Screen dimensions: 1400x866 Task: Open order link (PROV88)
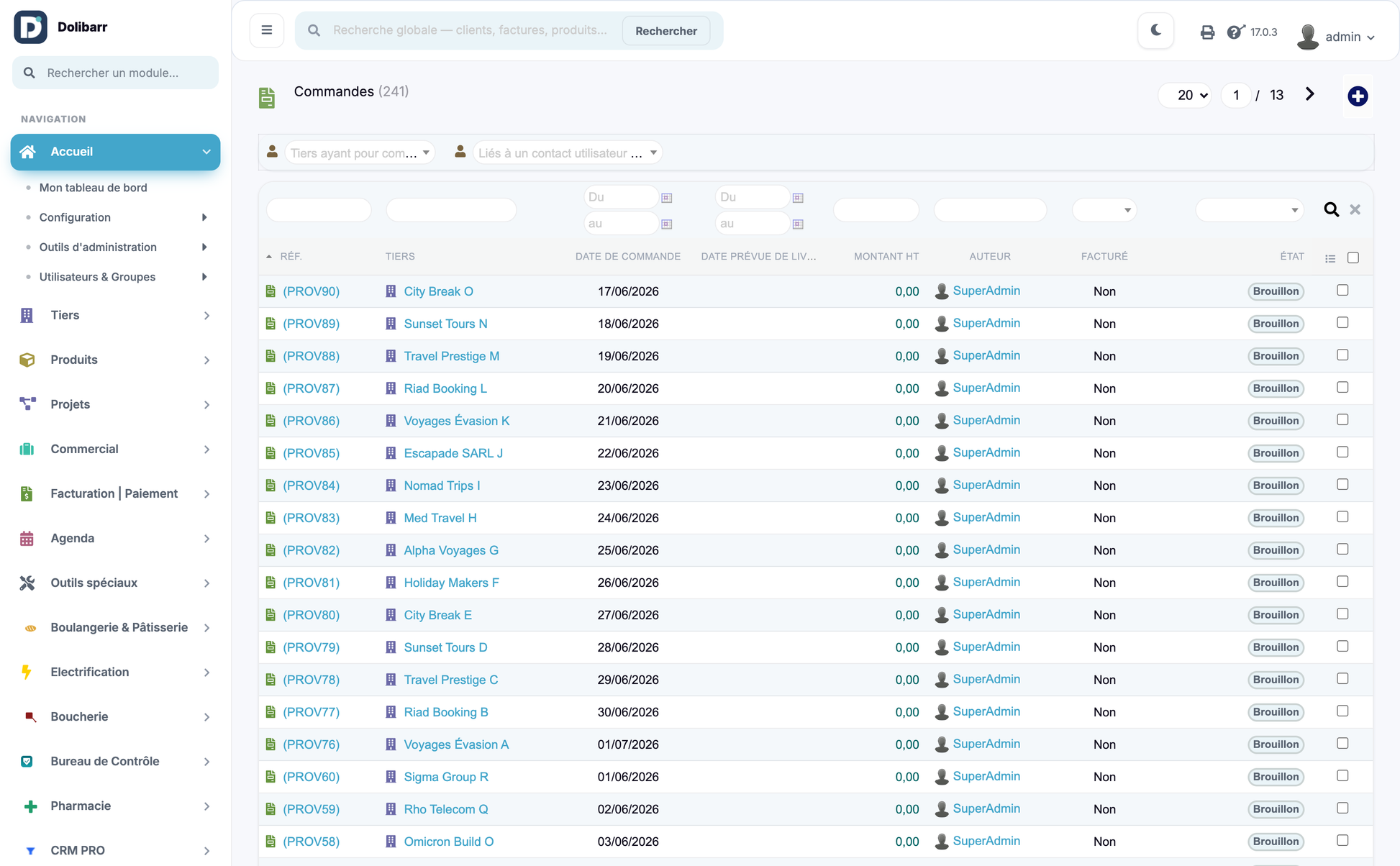click(x=311, y=356)
